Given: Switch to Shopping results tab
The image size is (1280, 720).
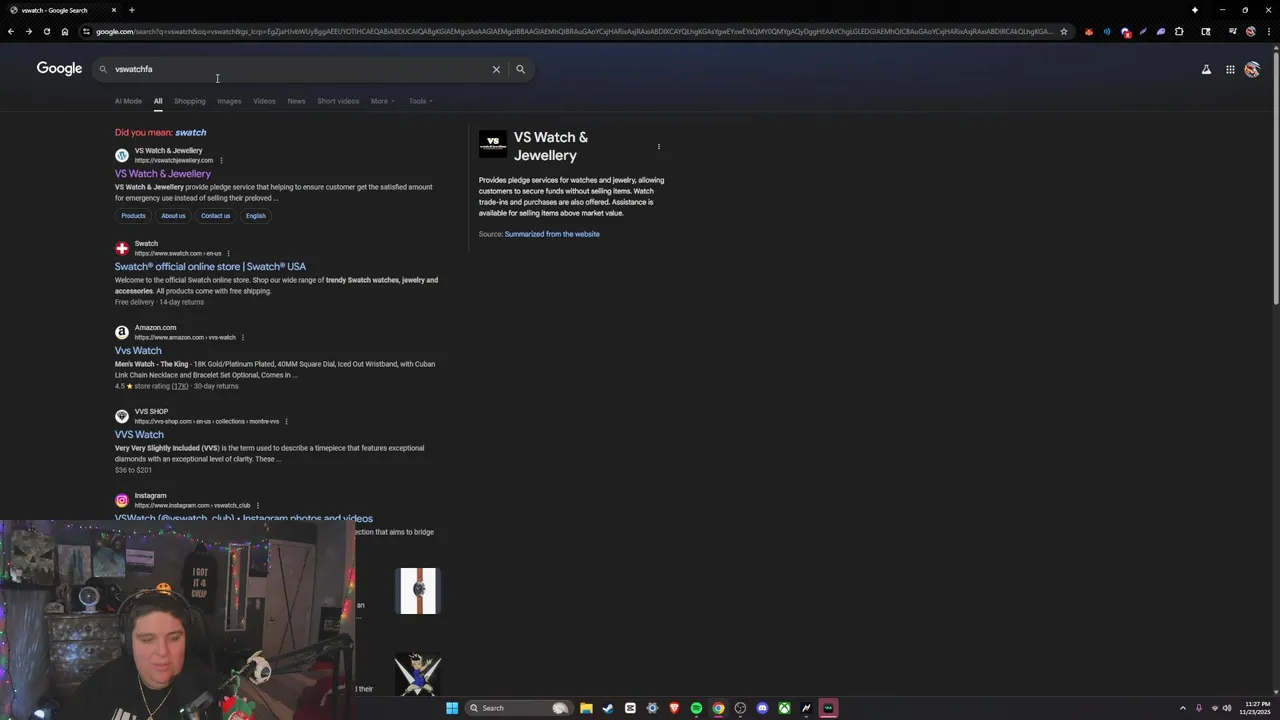Looking at the screenshot, I should coord(189,101).
